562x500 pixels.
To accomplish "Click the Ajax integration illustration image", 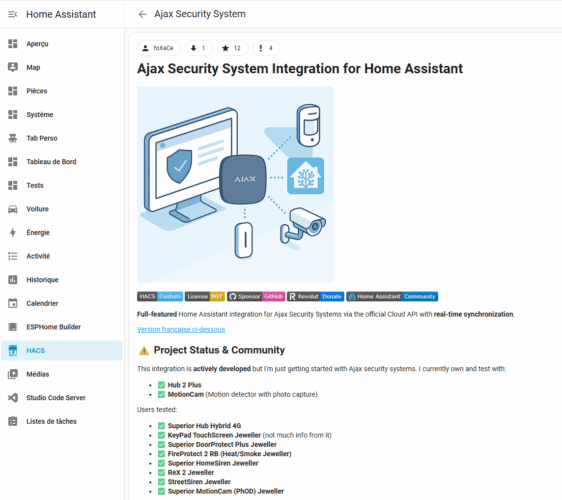I will (235, 184).
